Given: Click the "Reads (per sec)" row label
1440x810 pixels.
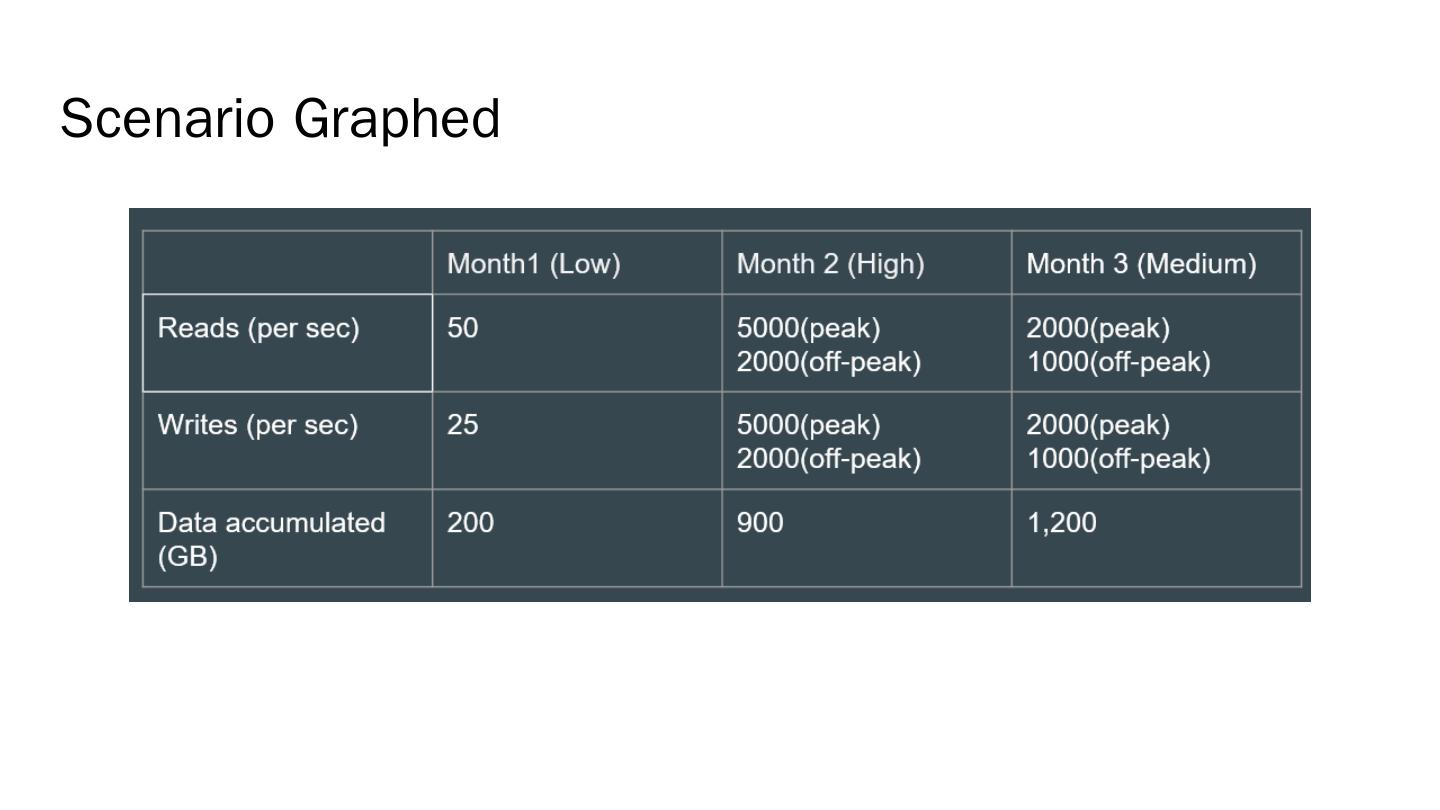Looking at the screenshot, I should click(x=258, y=329).
